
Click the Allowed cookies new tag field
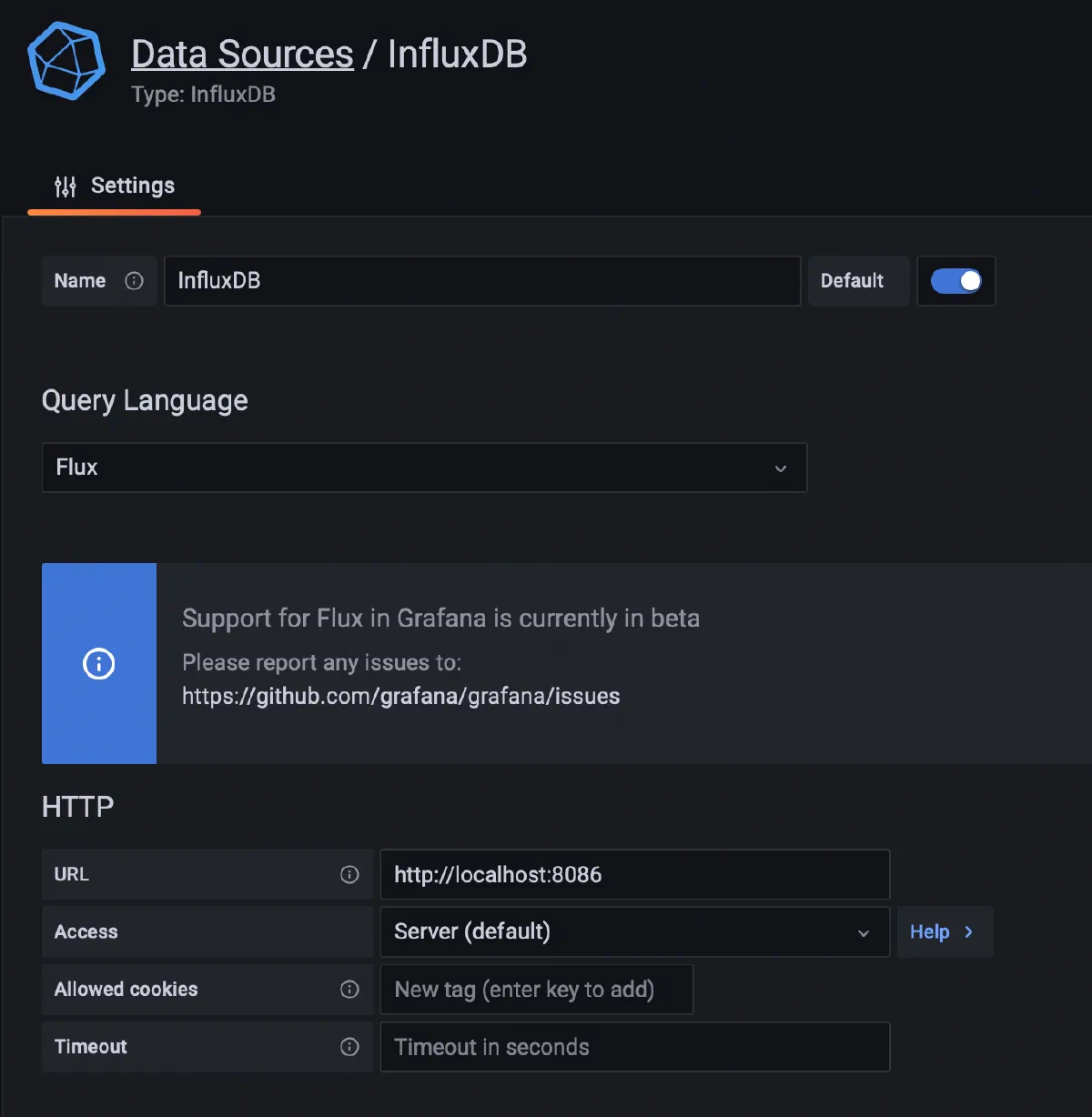(537, 990)
